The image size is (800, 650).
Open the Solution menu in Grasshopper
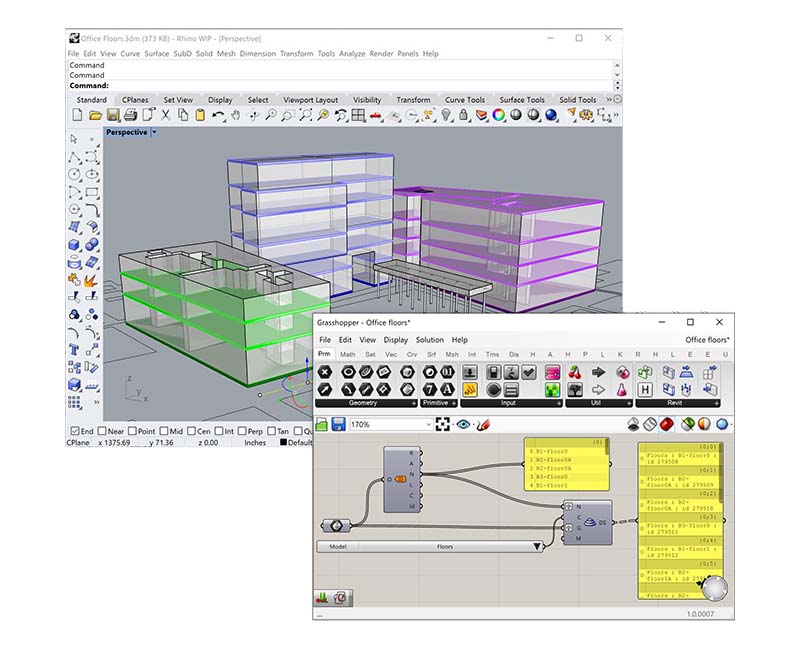(429, 340)
